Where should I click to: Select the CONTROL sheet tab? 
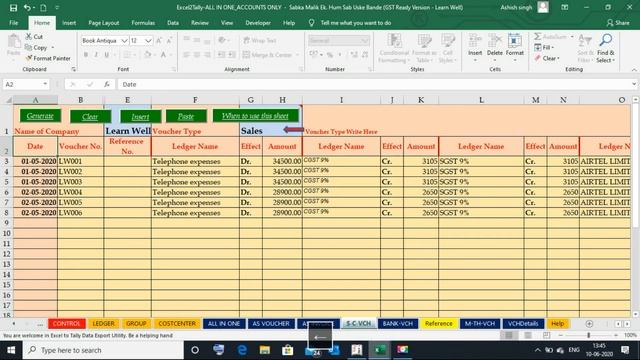pyautogui.click(x=67, y=324)
